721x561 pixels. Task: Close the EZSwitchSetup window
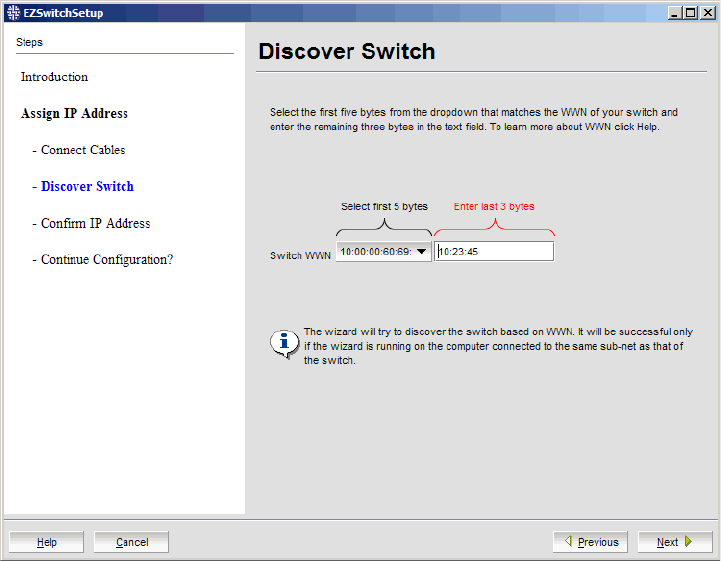(x=707, y=13)
